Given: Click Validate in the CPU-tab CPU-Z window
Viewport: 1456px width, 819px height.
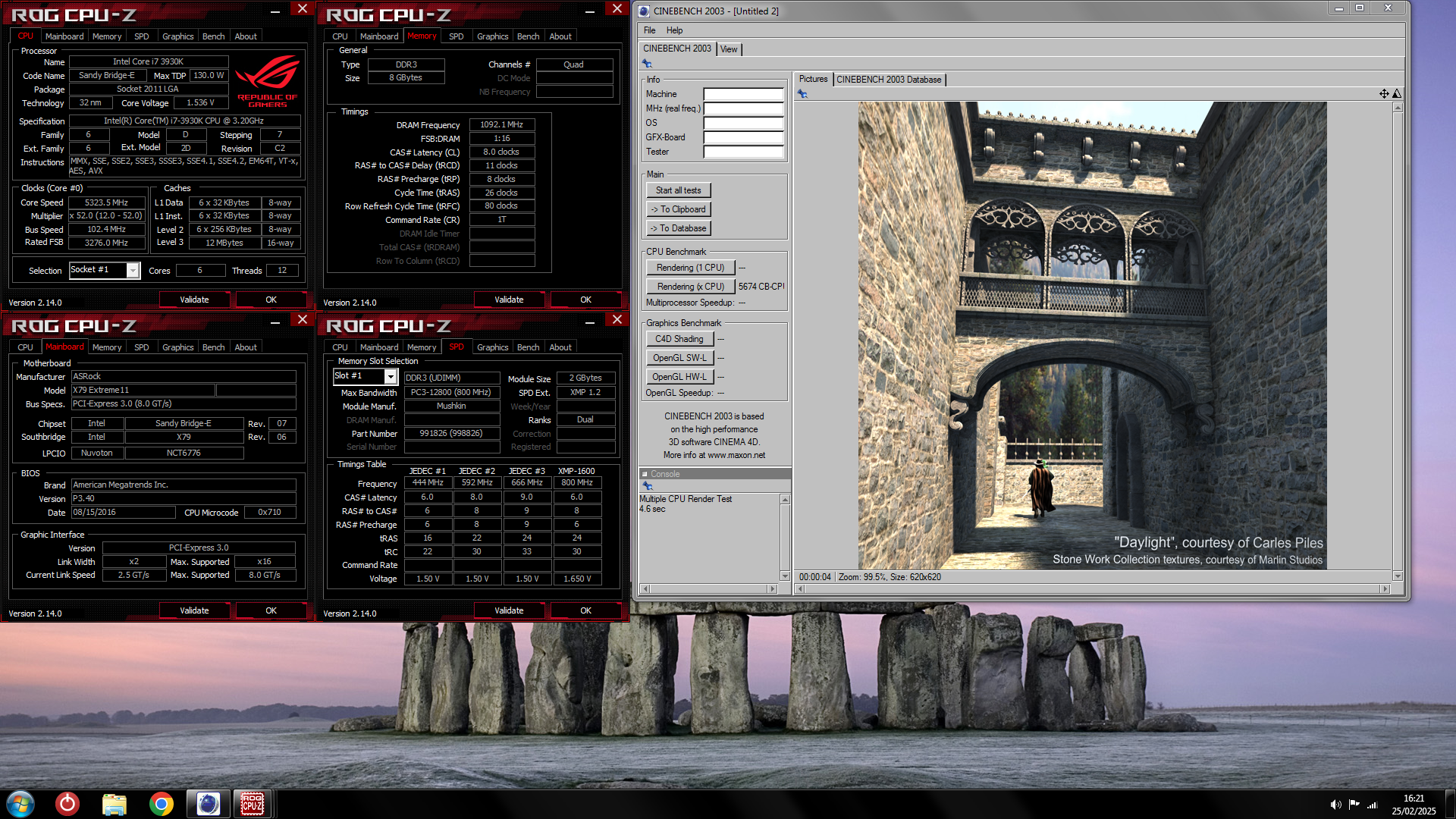Looking at the screenshot, I should [194, 300].
